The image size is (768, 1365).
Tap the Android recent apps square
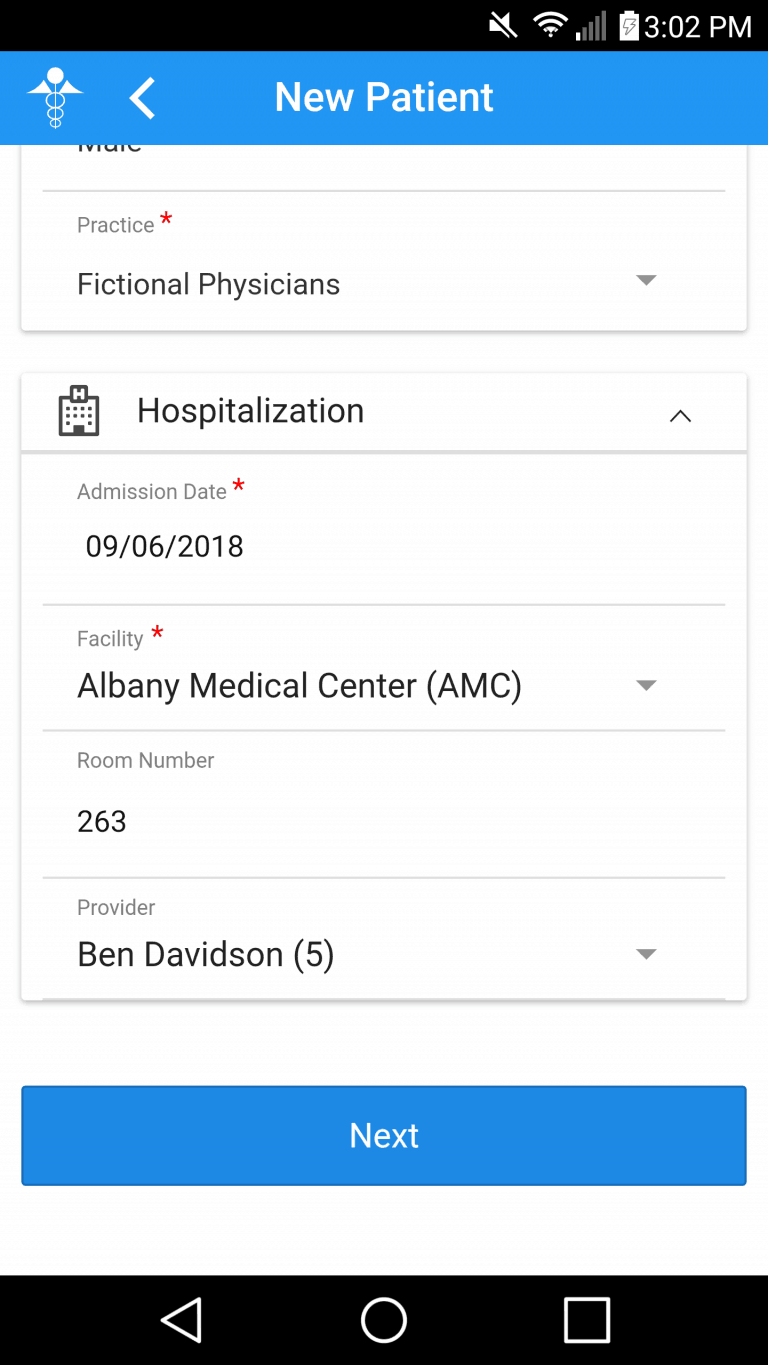(x=587, y=1320)
